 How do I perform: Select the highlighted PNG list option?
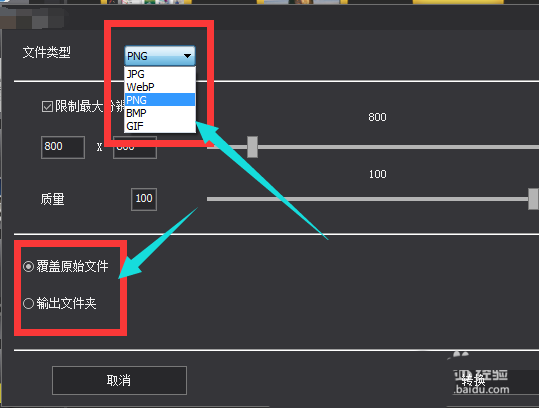(160, 100)
